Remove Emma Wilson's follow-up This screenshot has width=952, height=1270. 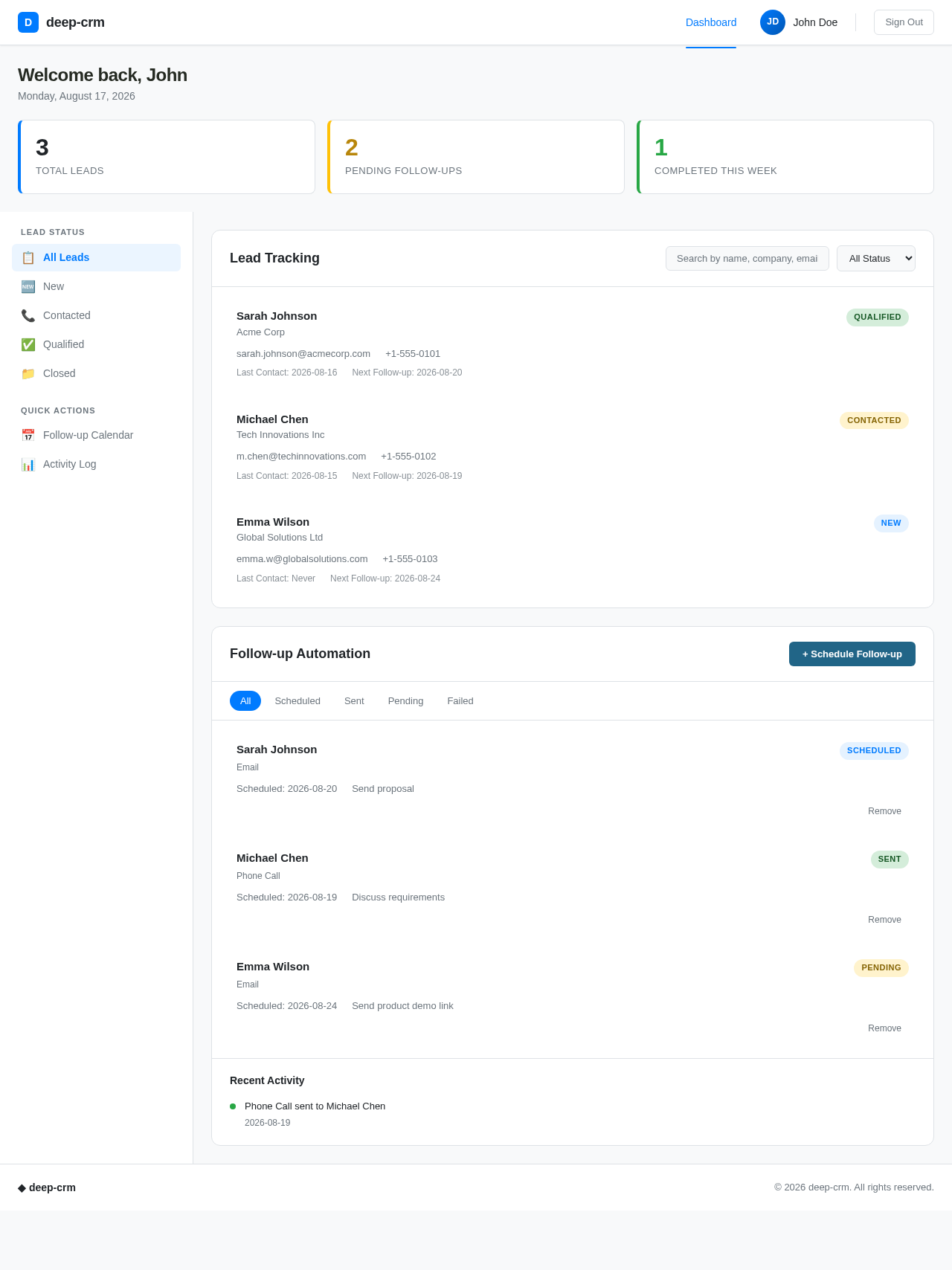pyautogui.click(x=884, y=1028)
